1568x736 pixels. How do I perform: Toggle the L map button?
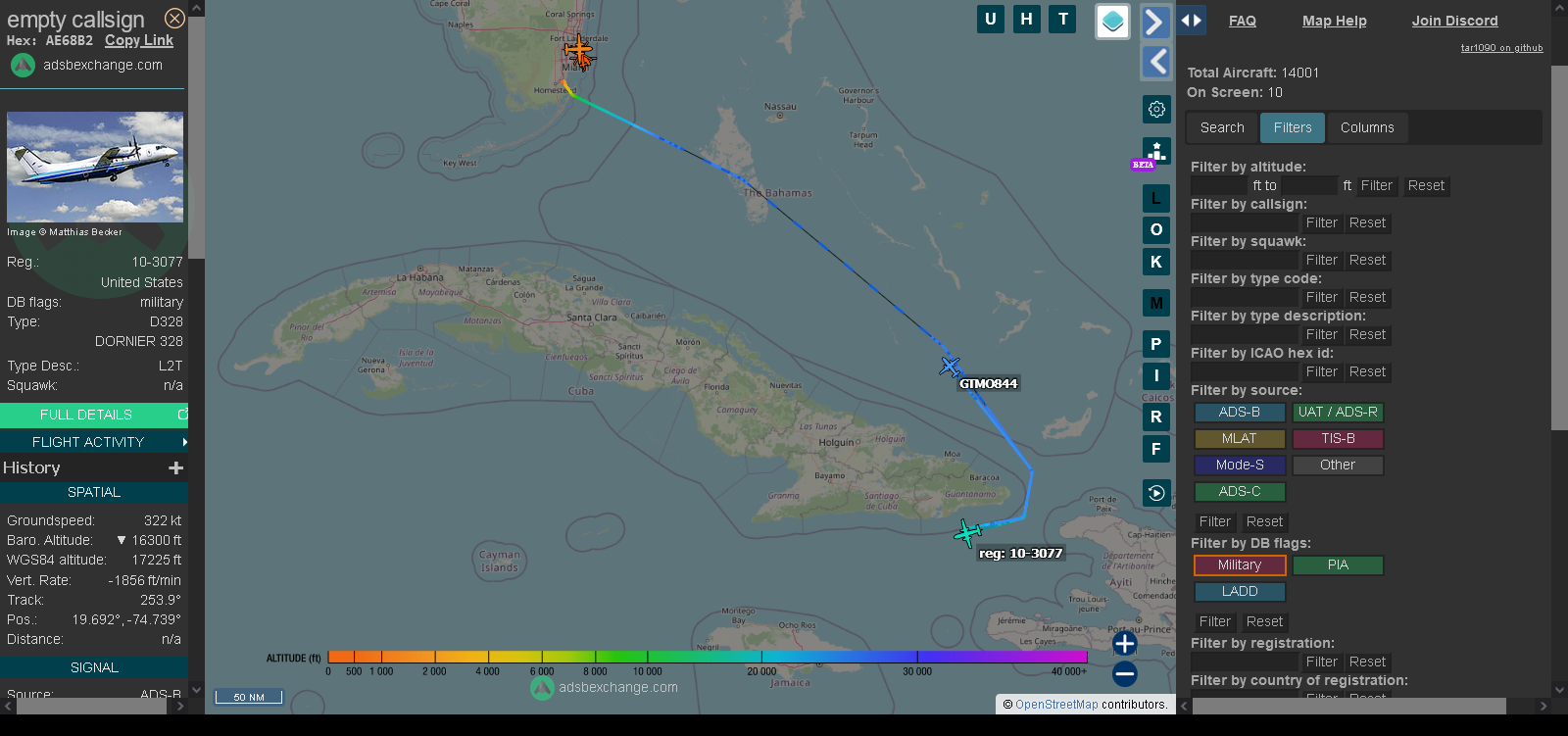click(x=1156, y=198)
